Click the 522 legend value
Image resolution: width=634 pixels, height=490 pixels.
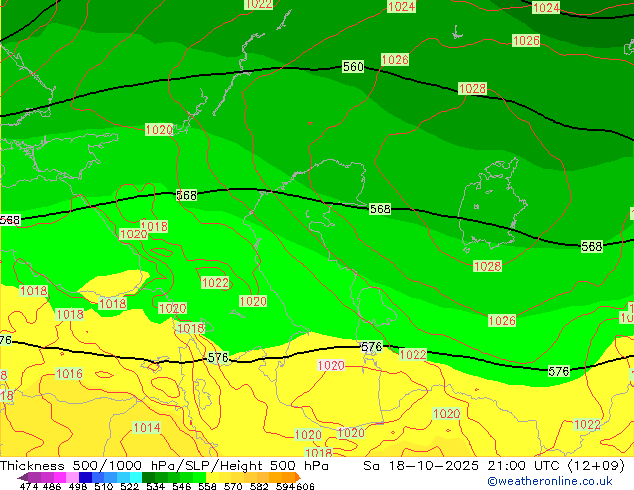129,486
